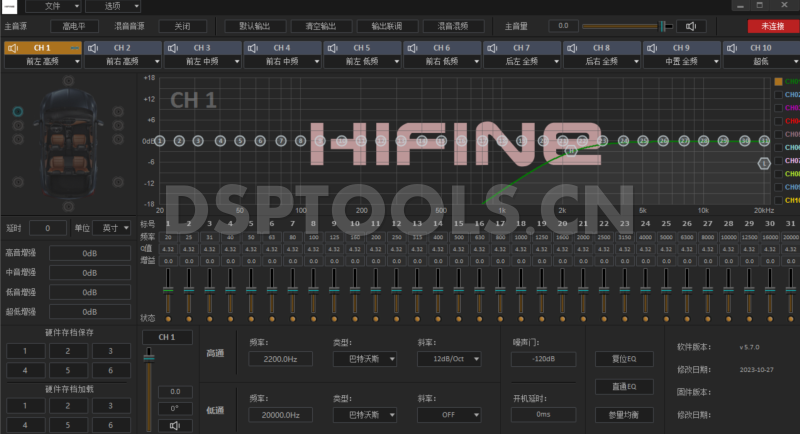Open the 选项 dropdown menu
The height and width of the screenshot is (434, 800).
(x=113, y=6)
